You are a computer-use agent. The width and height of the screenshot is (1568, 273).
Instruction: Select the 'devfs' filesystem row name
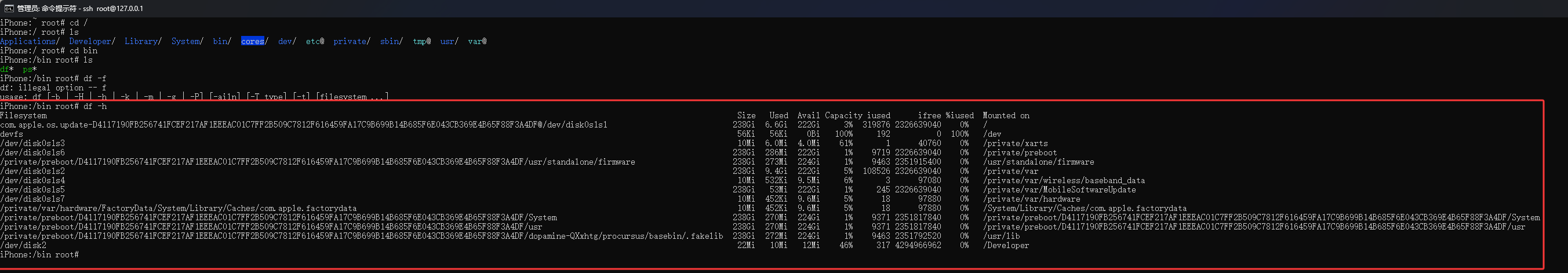point(12,134)
